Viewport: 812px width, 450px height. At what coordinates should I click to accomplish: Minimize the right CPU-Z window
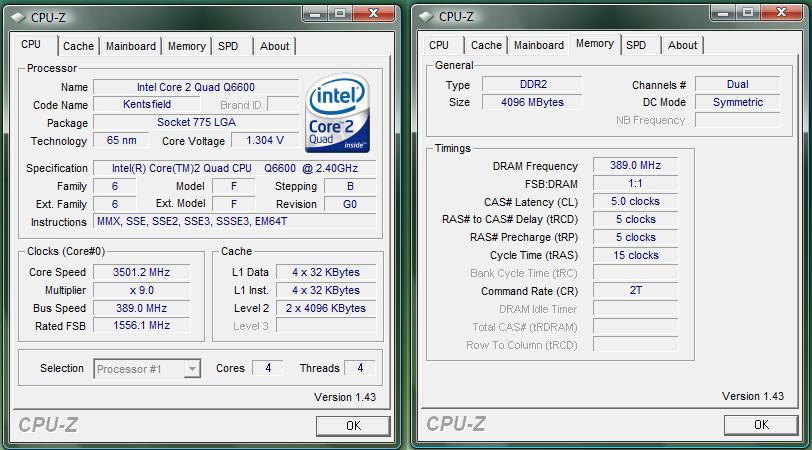(x=723, y=12)
